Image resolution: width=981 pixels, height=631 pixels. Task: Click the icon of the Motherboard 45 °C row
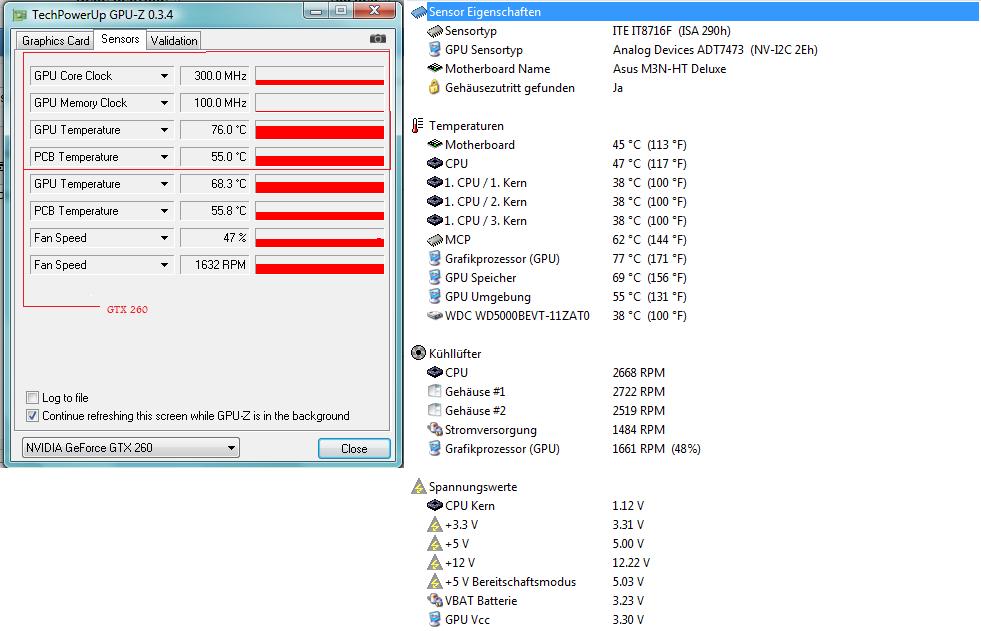(x=435, y=144)
